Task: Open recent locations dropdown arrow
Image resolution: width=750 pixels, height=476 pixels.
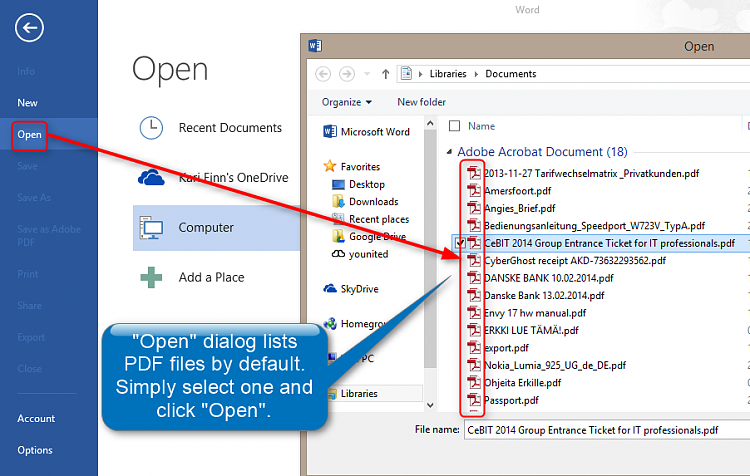Action: (367, 74)
